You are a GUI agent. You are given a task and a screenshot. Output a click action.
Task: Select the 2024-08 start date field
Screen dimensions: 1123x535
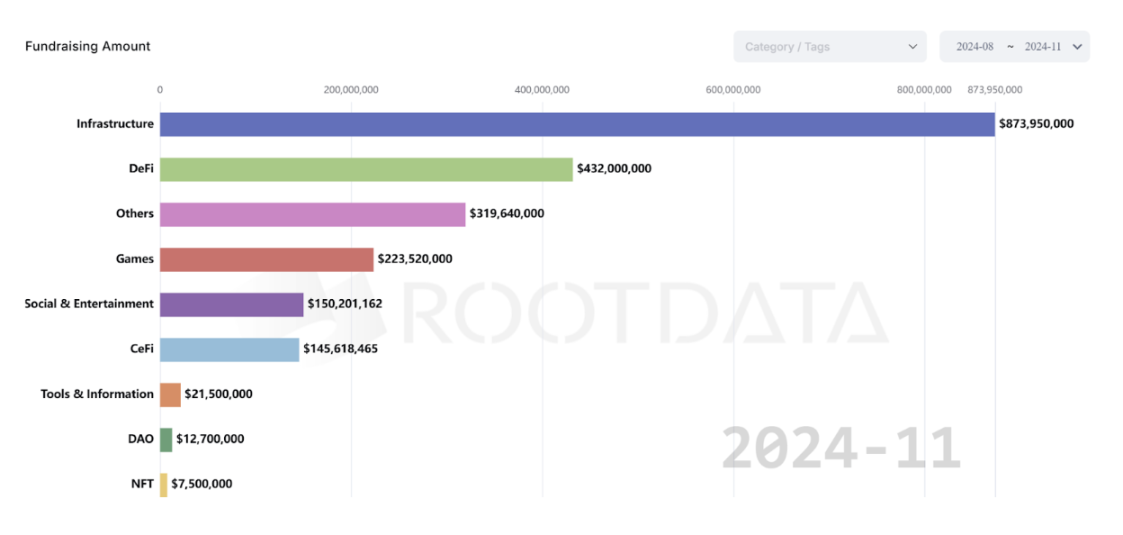pos(974,47)
